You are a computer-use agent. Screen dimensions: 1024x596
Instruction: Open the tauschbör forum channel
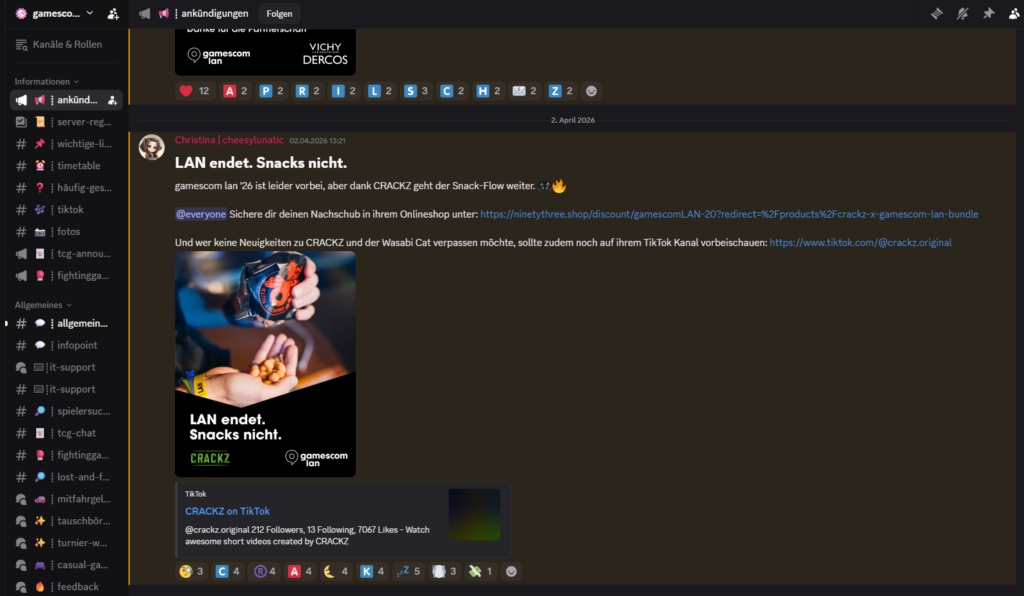66,521
